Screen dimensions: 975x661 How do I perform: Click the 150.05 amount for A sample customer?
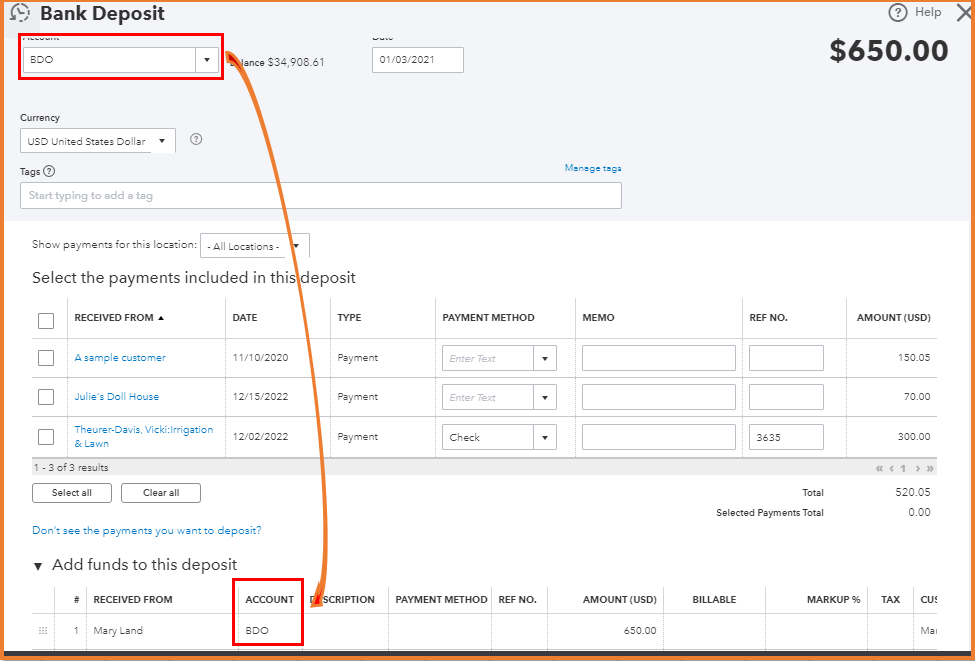[x=914, y=358]
